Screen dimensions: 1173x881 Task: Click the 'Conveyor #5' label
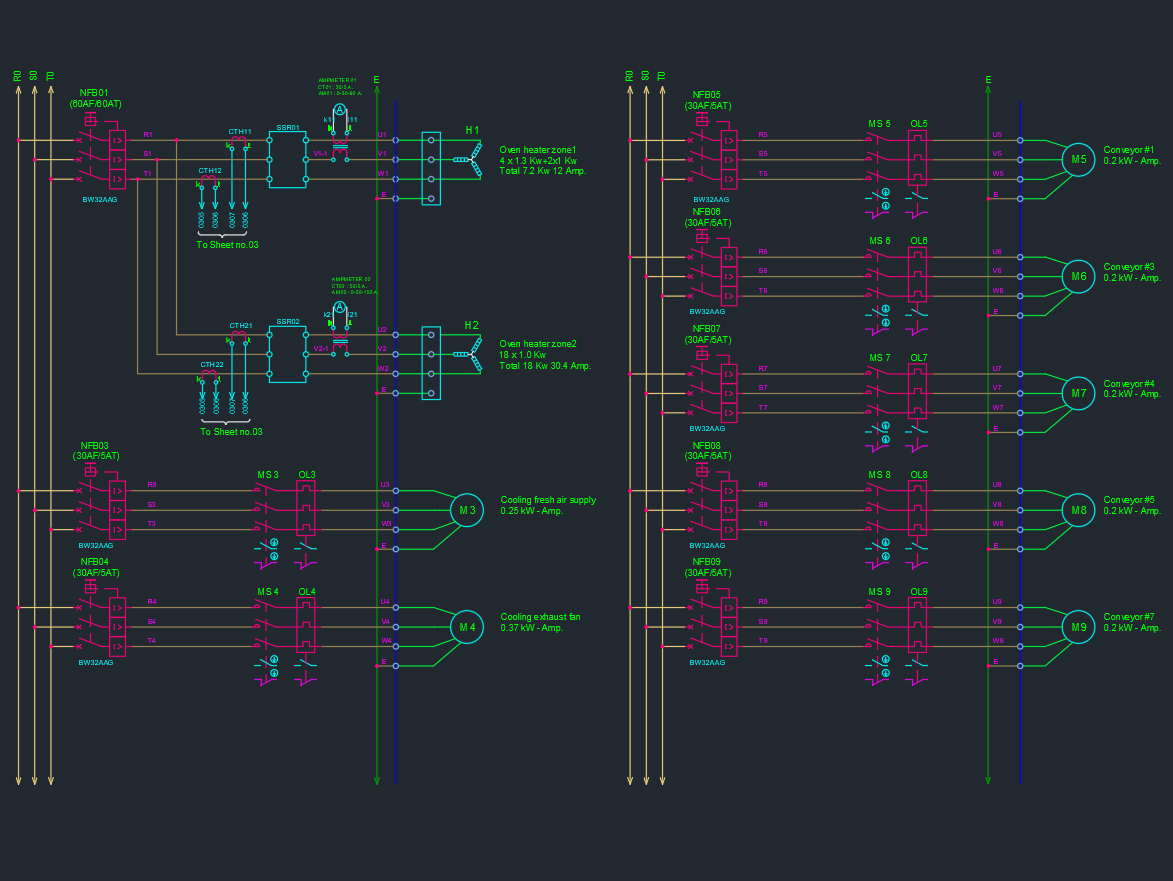1129,500
